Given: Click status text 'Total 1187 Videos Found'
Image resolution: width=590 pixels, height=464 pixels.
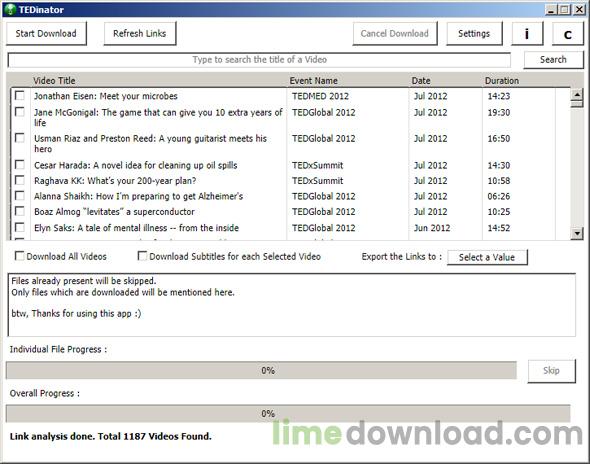Looking at the screenshot, I should click(154, 436).
